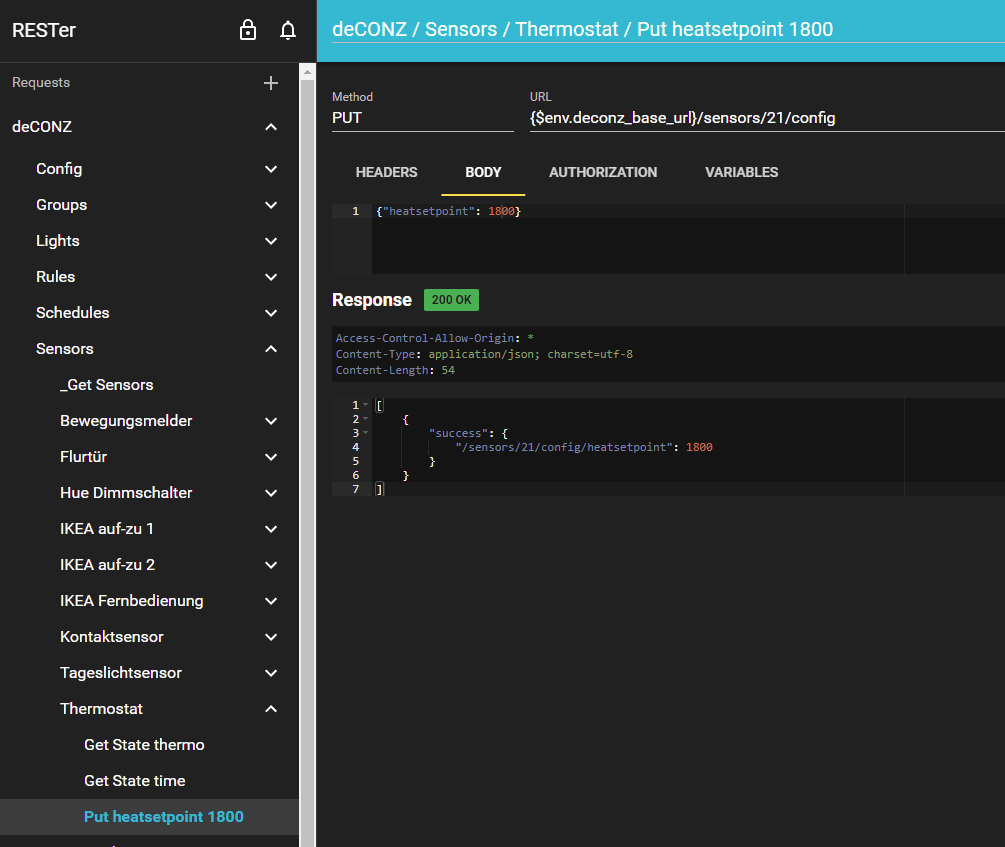
Task: Collapse the Sensors folder chevron
Action: [x=271, y=349]
